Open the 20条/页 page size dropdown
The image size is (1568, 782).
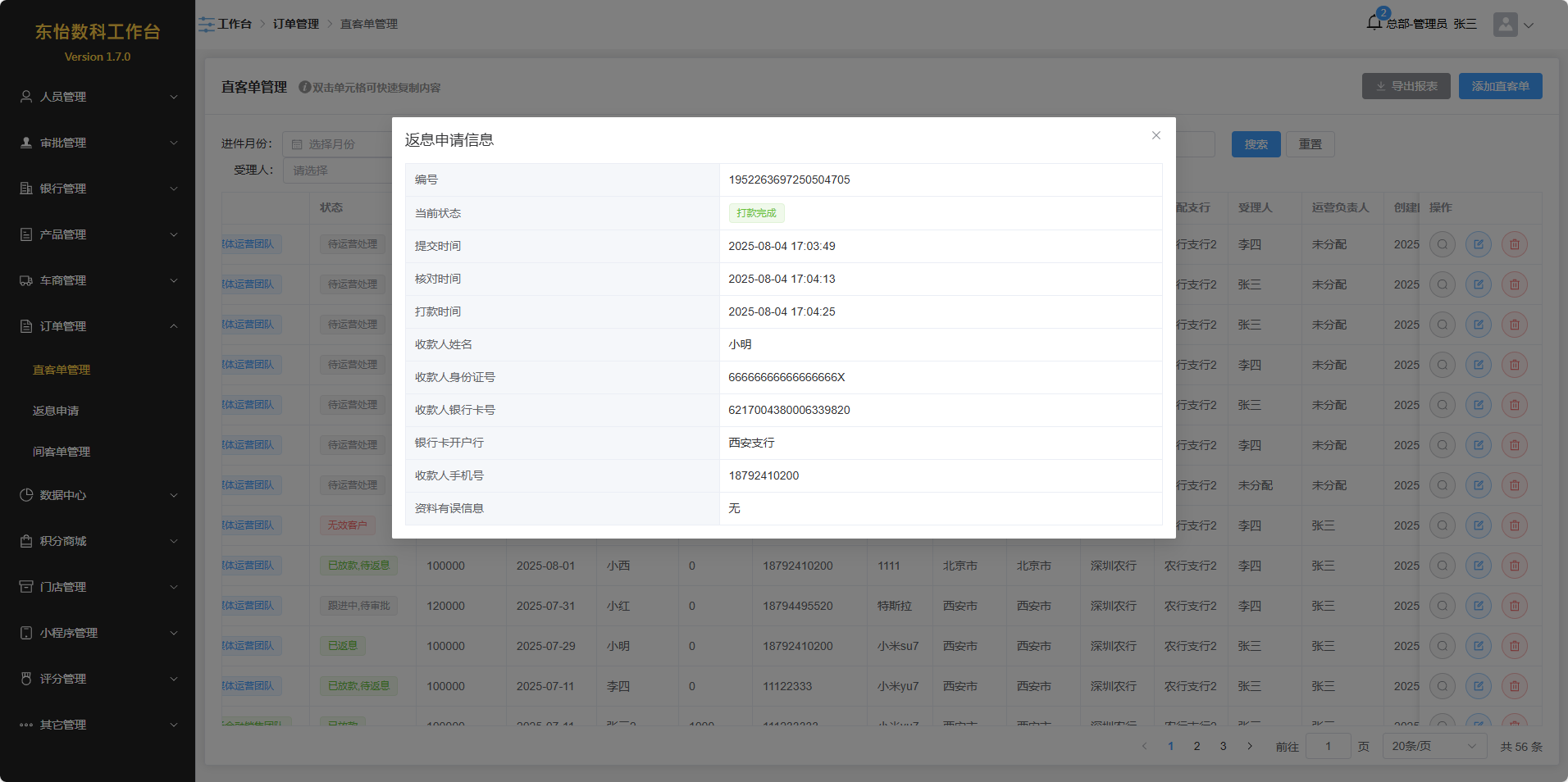[1434, 746]
